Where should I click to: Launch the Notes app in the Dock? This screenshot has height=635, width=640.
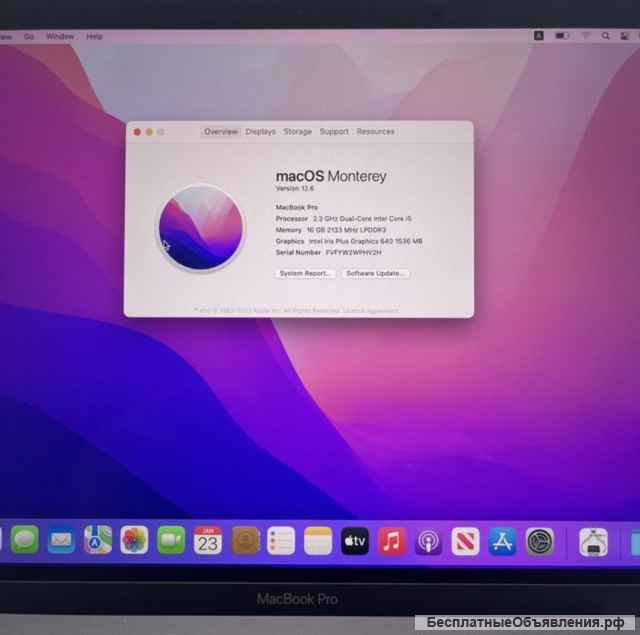coord(318,541)
